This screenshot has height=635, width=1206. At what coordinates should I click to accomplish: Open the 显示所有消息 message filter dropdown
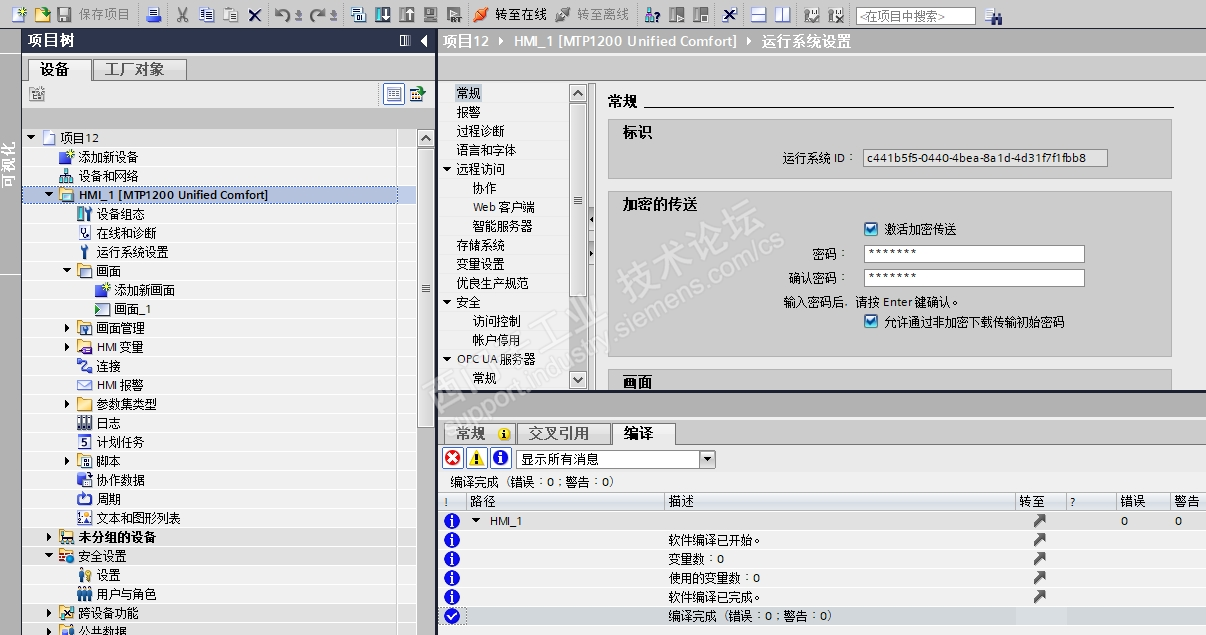[708, 459]
